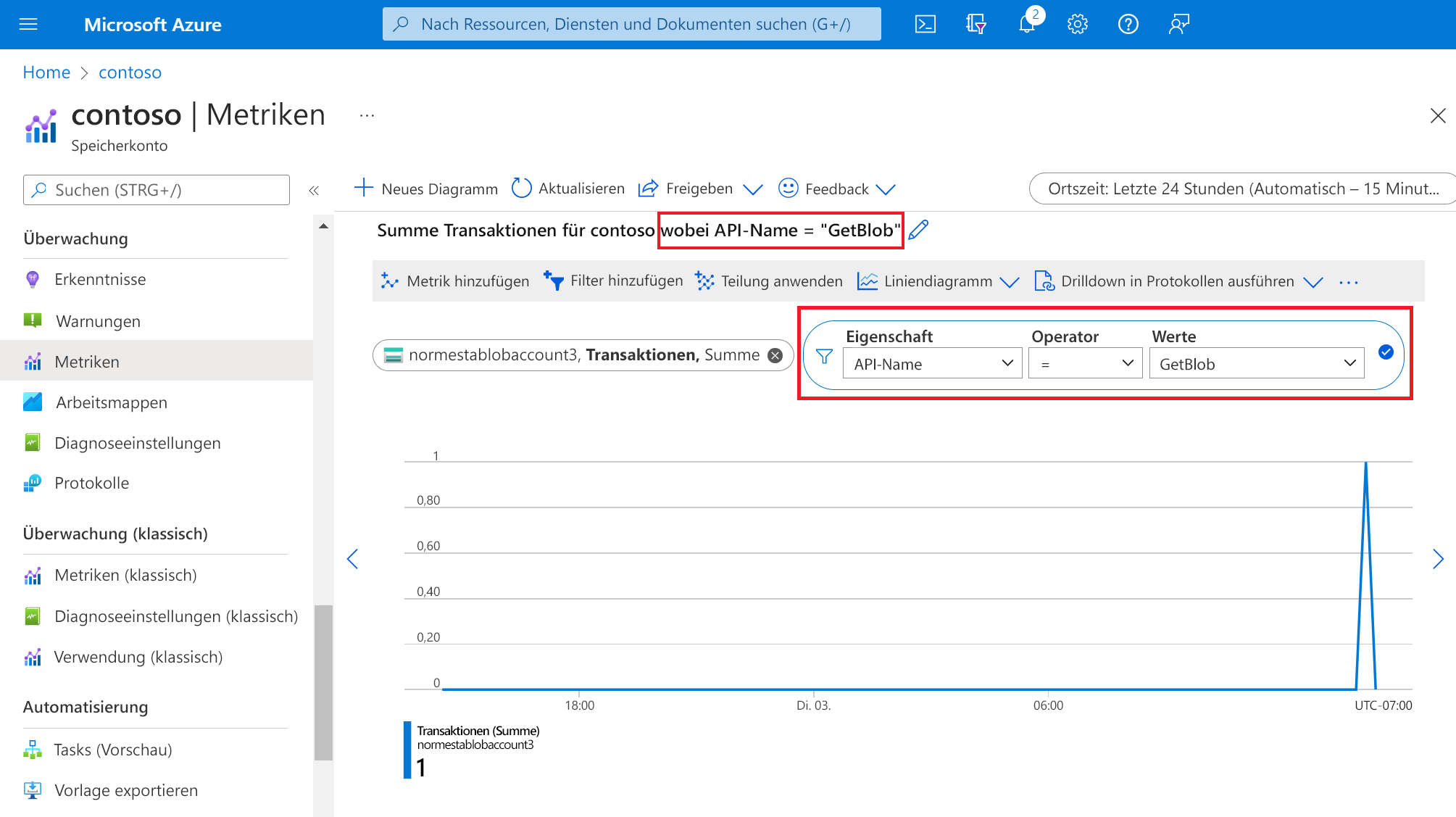
Task: Click the sidebar scrollbar thumb
Action: 323,683
